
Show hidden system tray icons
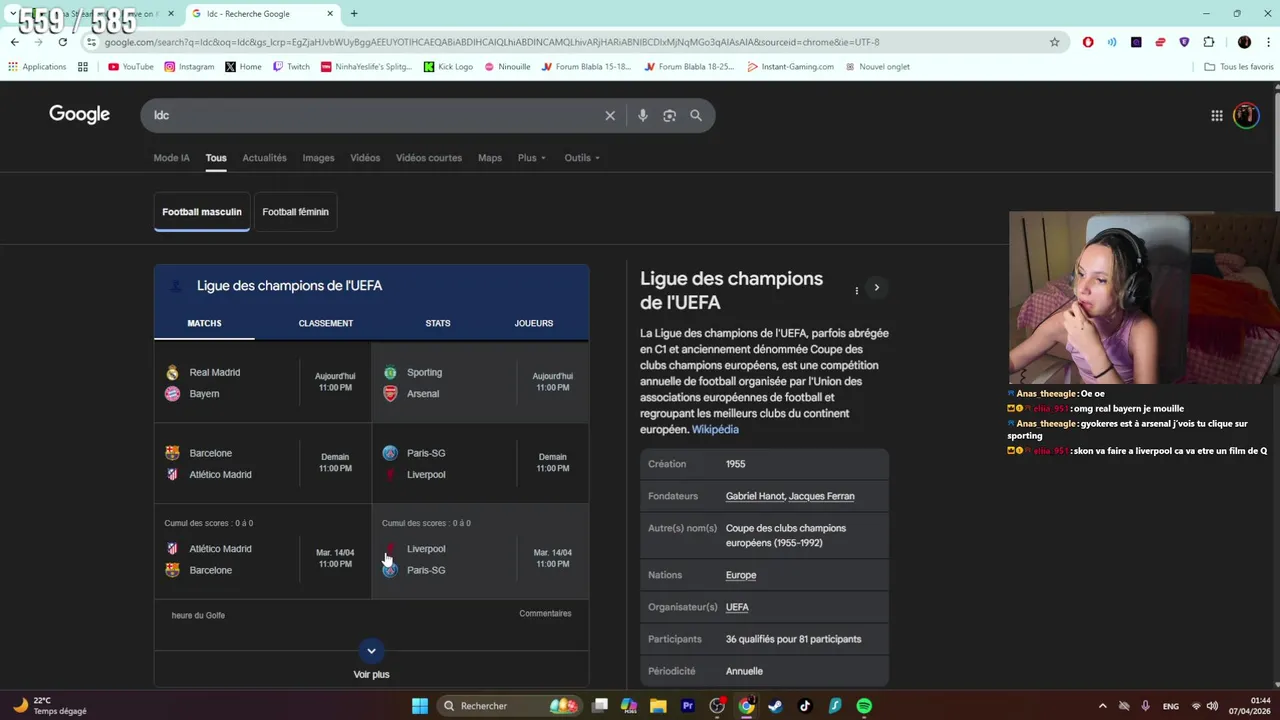1102,706
